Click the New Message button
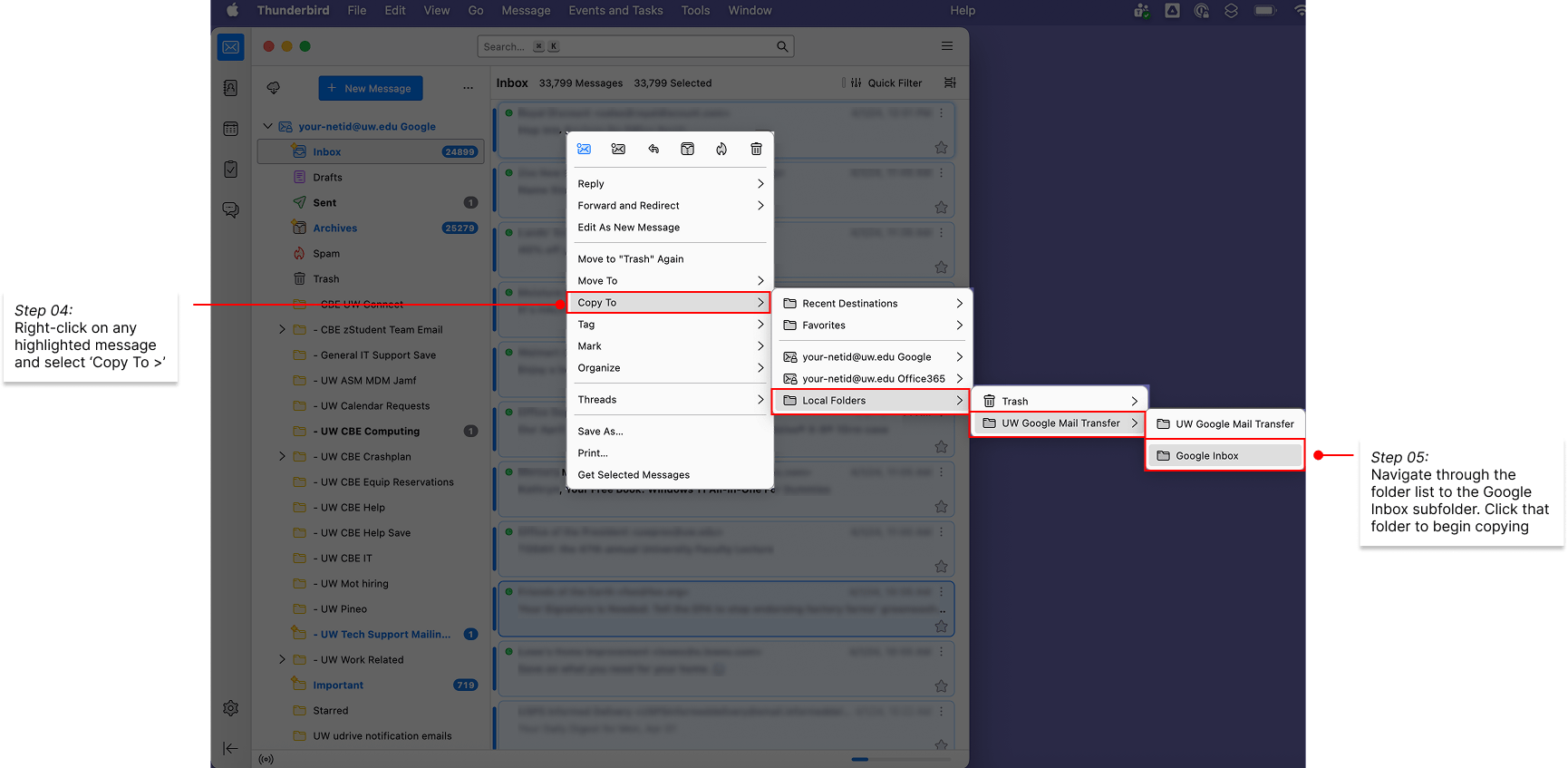1568x768 pixels. [370, 88]
